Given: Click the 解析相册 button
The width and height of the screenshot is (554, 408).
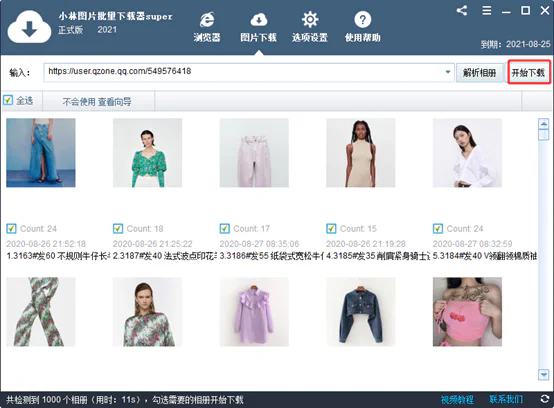Looking at the screenshot, I should [x=479, y=73].
